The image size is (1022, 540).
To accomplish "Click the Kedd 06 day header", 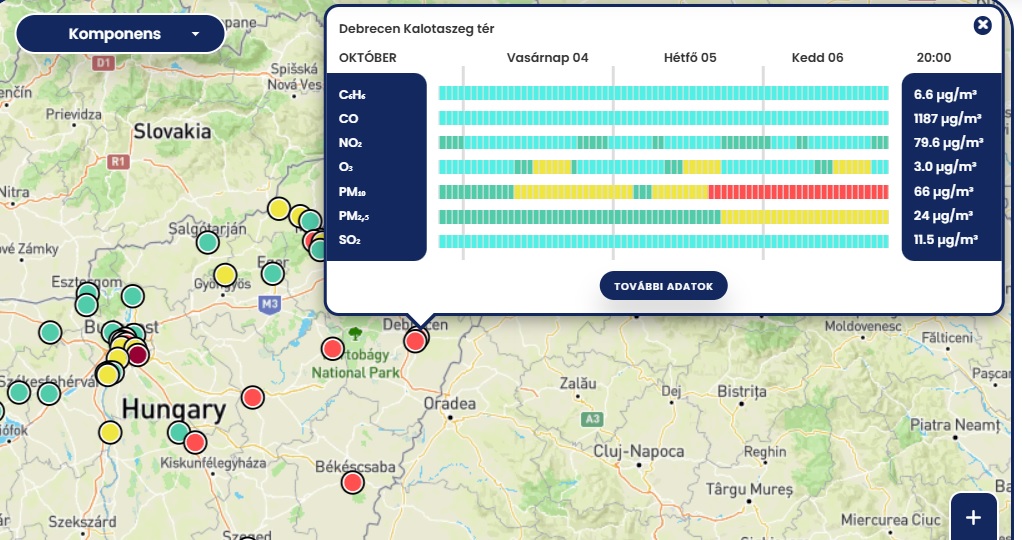I will tap(817, 57).
